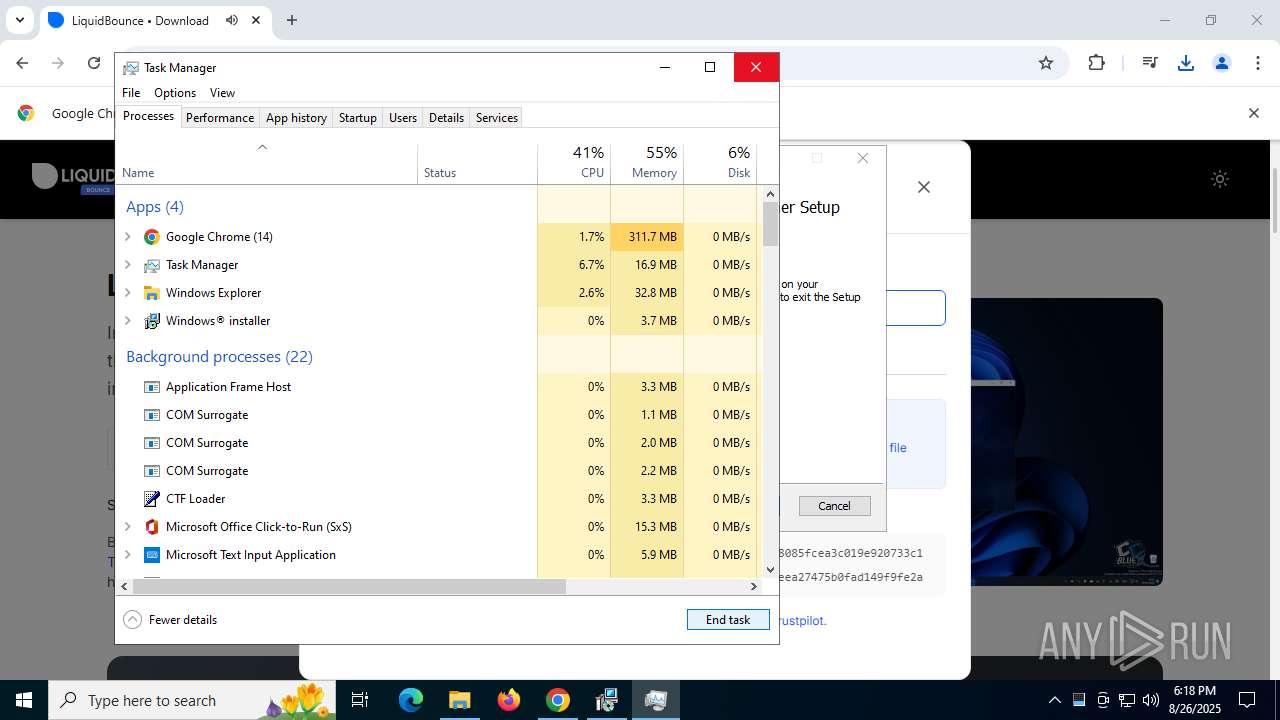Screen dimensions: 1280x720
Task: Click the vertical scrollbar thumb in Task Manager
Action: 770,224
